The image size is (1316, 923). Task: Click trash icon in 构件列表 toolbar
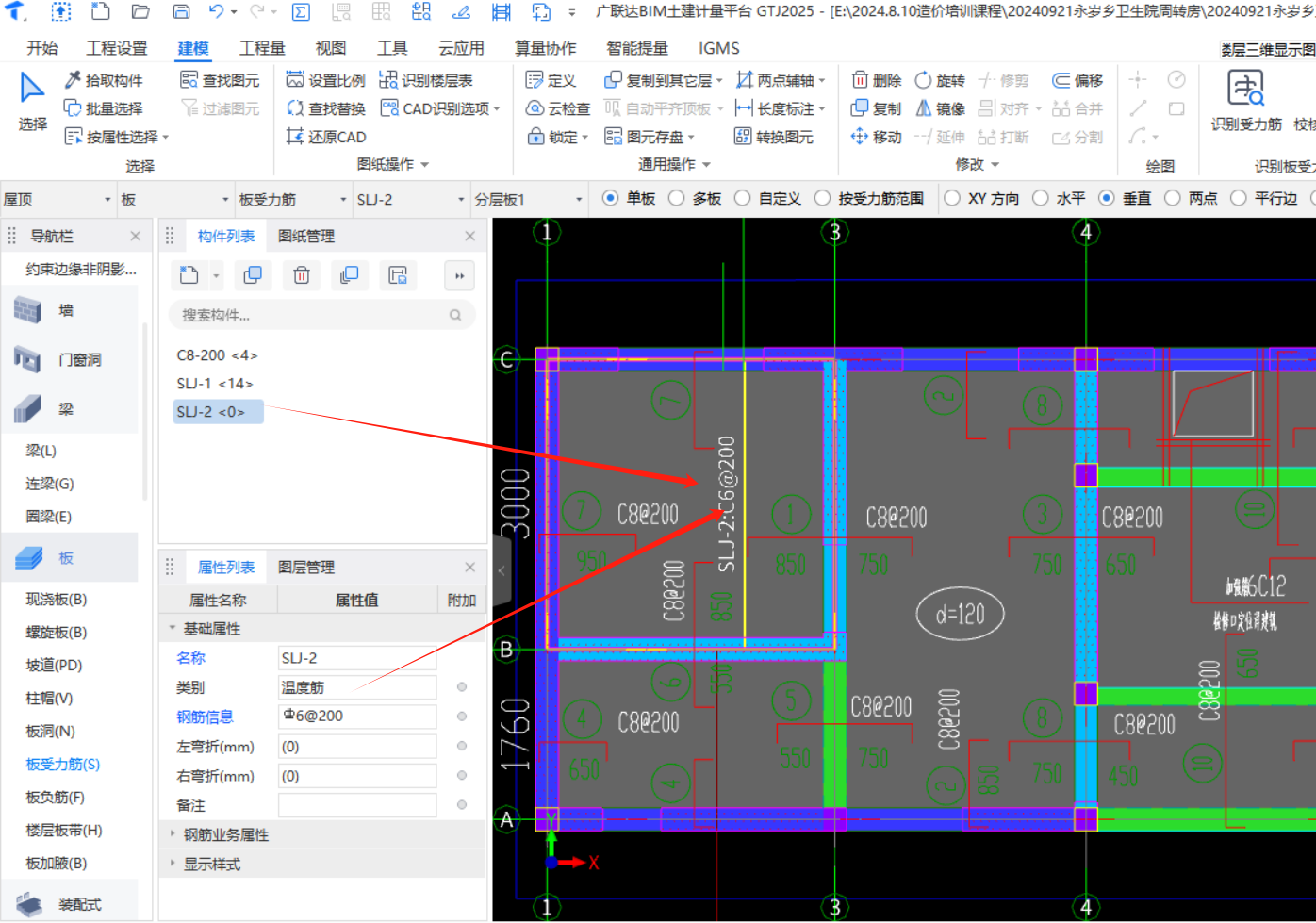tap(302, 275)
